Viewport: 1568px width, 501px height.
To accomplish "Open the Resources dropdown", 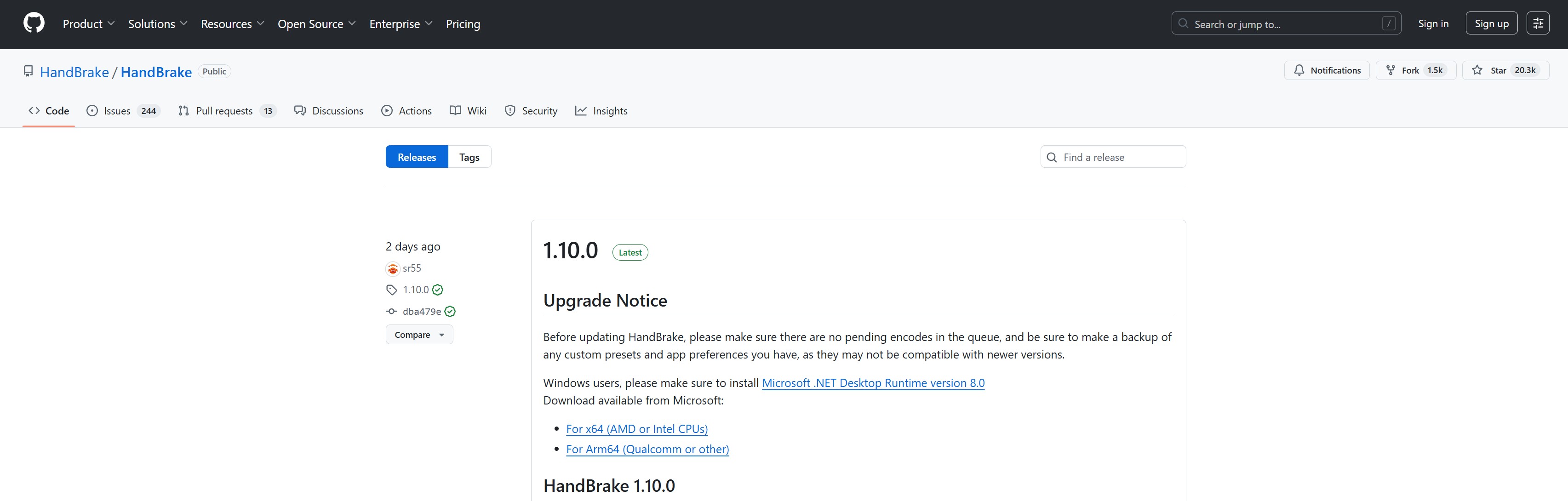I will click(232, 24).
